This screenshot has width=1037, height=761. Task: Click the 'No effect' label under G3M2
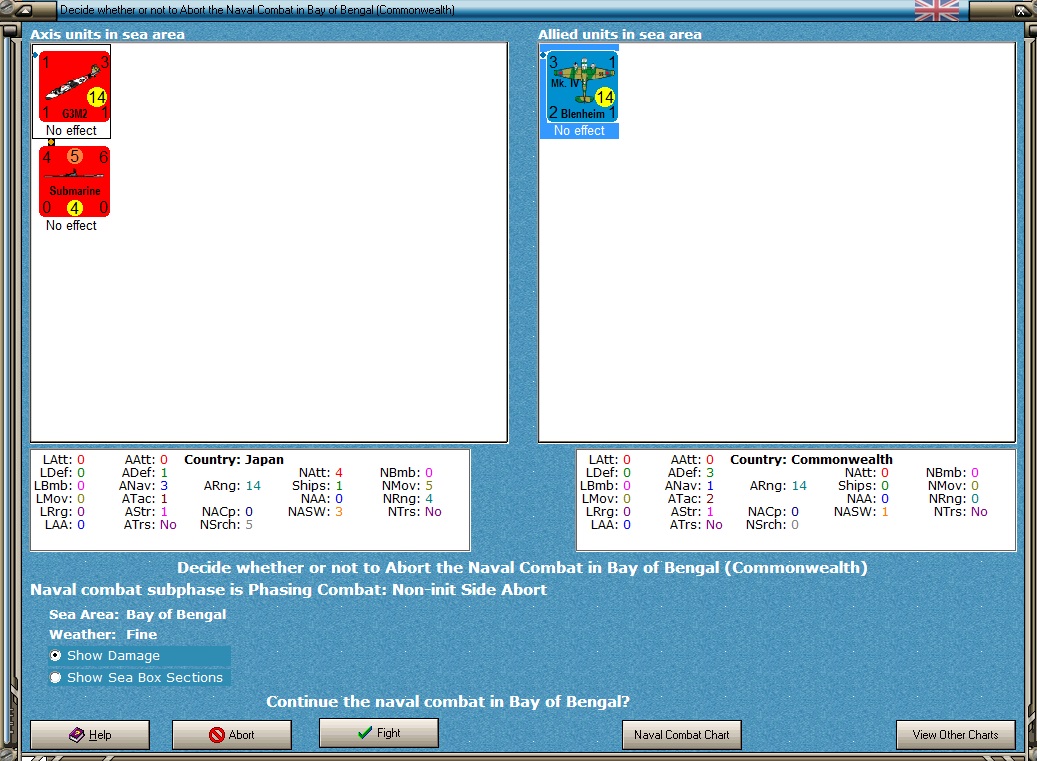click(x=71, y=130)
